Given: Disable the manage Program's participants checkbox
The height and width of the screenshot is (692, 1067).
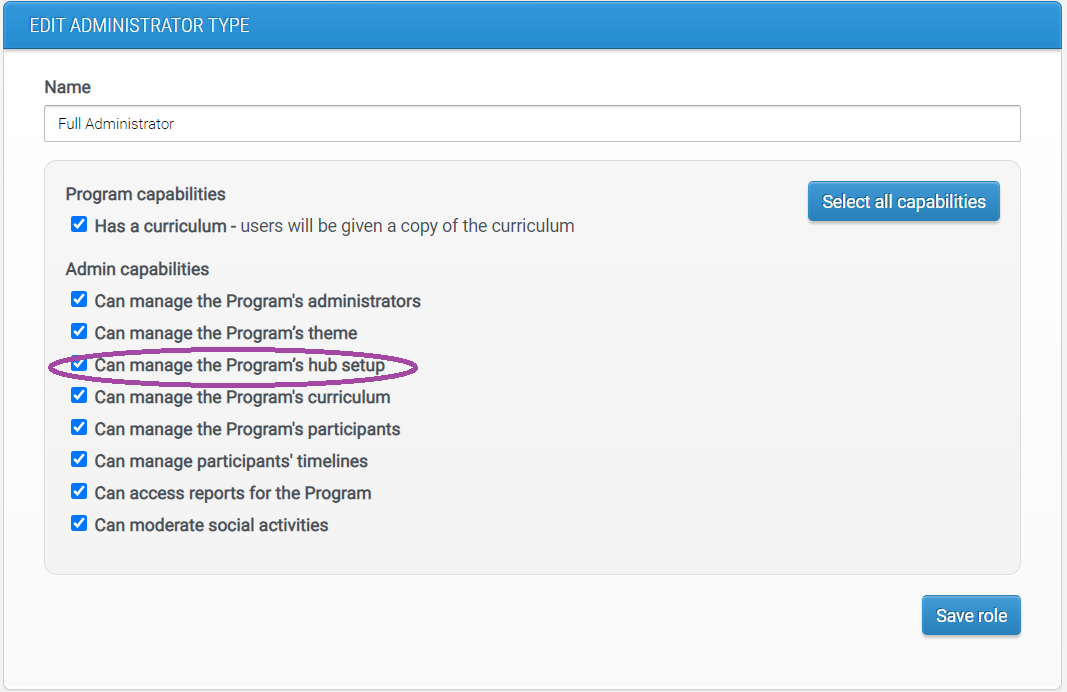Looking at the screenshot, I should [x=79, y=428].
